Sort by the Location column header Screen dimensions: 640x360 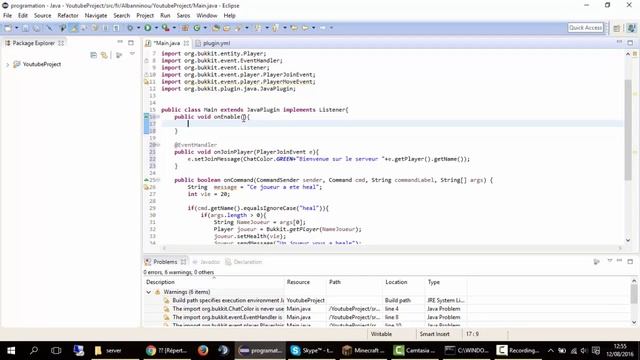coord(404,282)
